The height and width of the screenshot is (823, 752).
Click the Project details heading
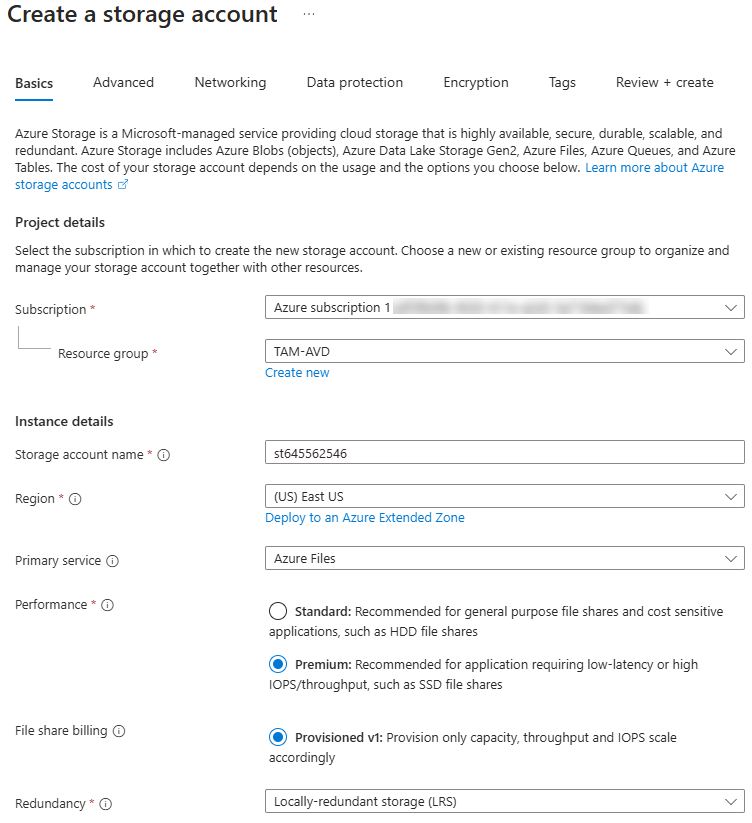pyautogui.click(x=60, y=223)
